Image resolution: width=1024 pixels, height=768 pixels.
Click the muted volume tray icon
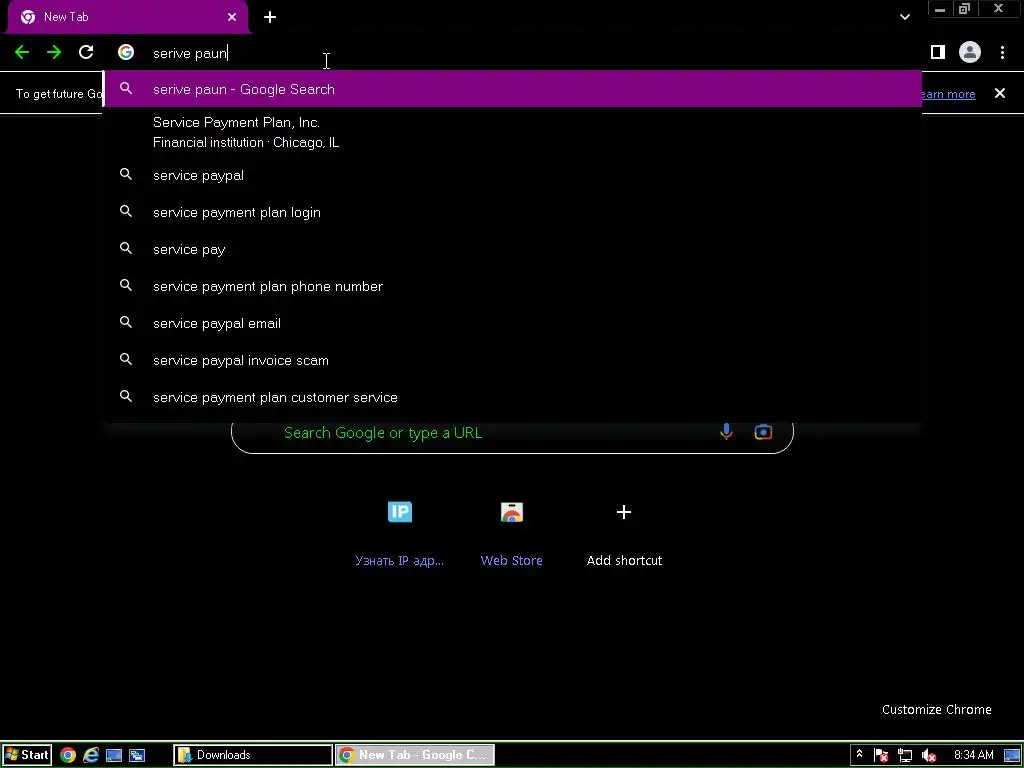point(929,756)
